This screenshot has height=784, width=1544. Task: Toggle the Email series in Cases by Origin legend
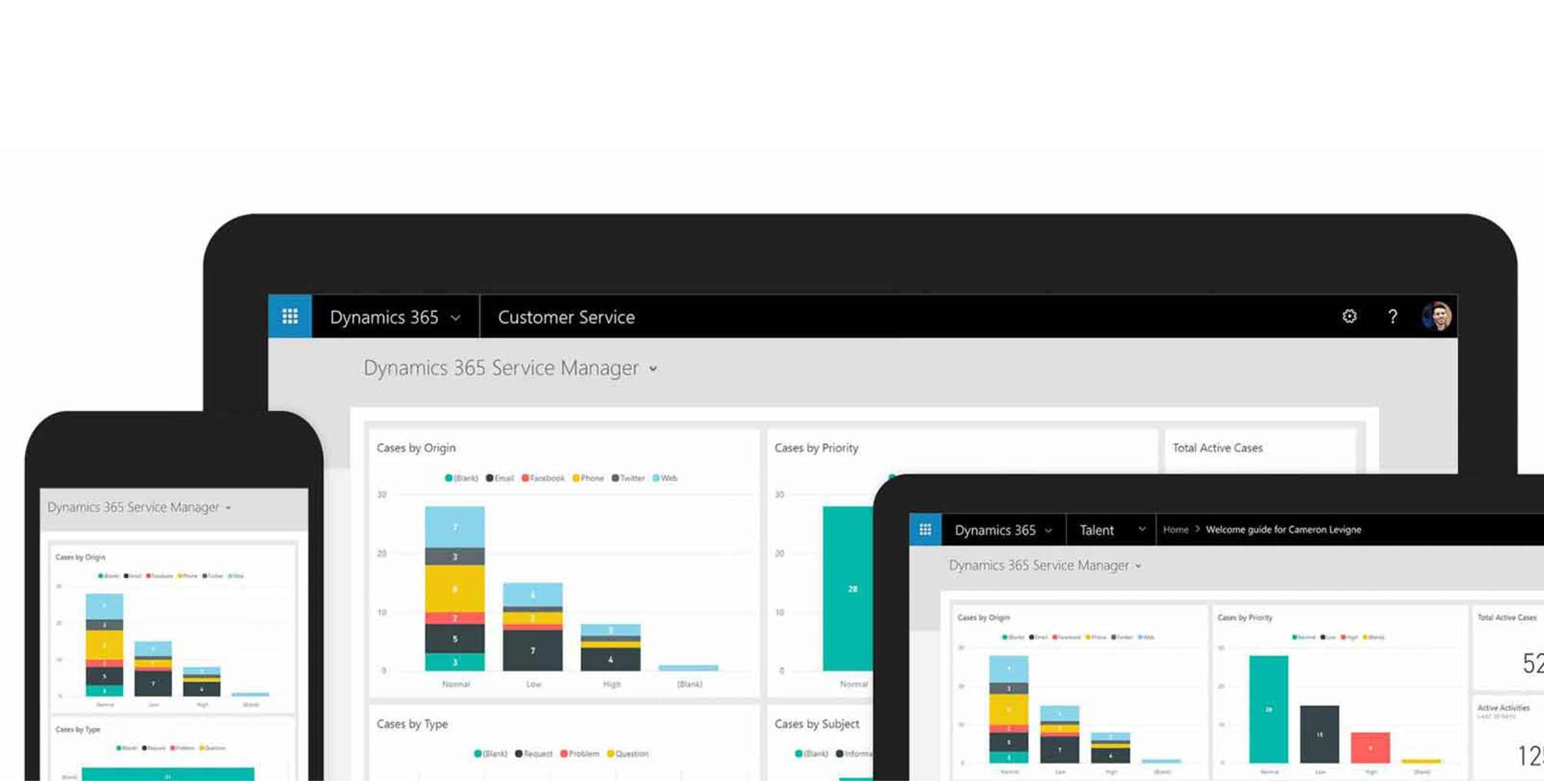pos(501,477)
